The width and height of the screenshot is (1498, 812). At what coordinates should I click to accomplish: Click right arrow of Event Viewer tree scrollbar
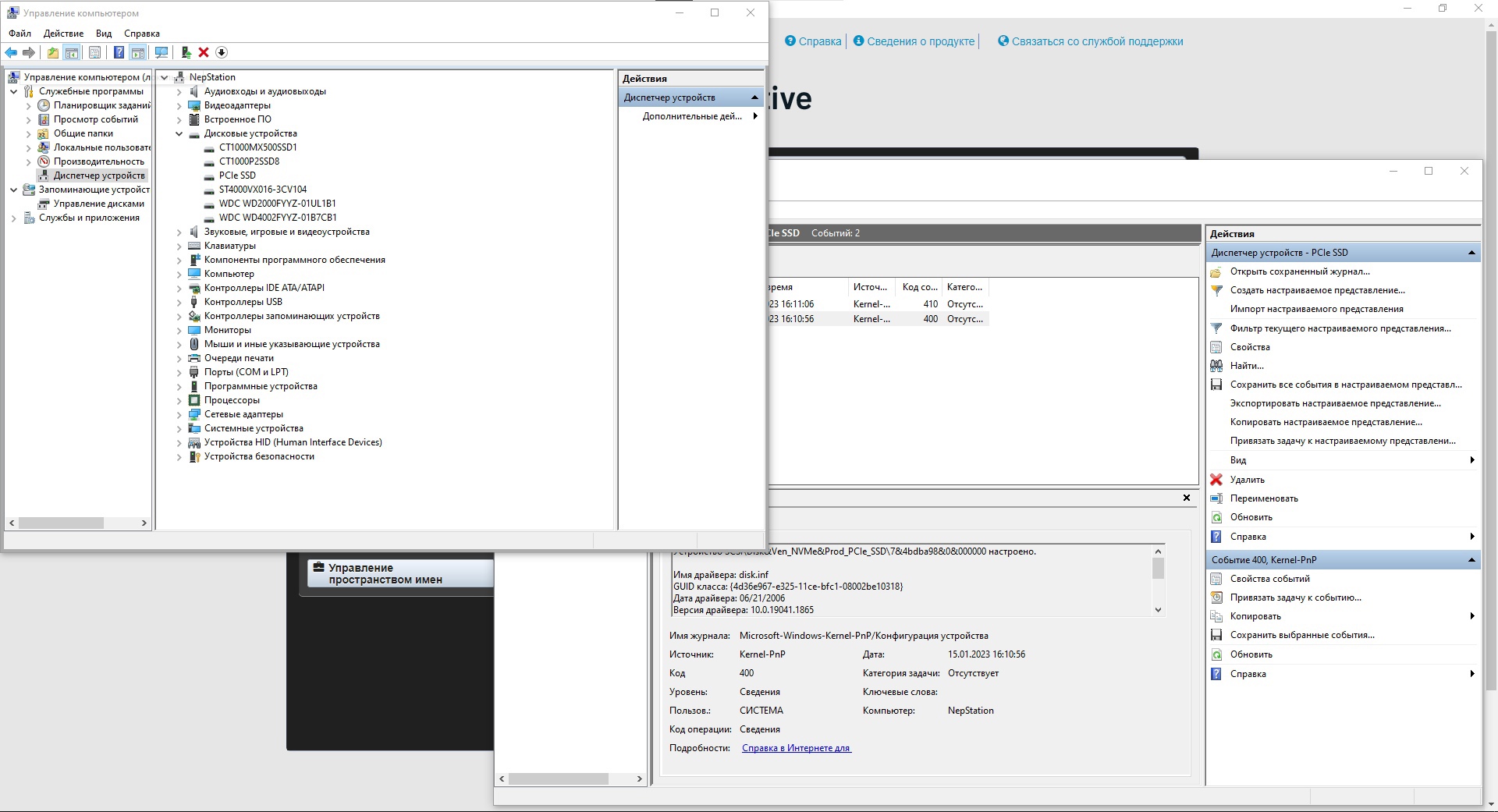pyautogui.click(x=639, y=778)
